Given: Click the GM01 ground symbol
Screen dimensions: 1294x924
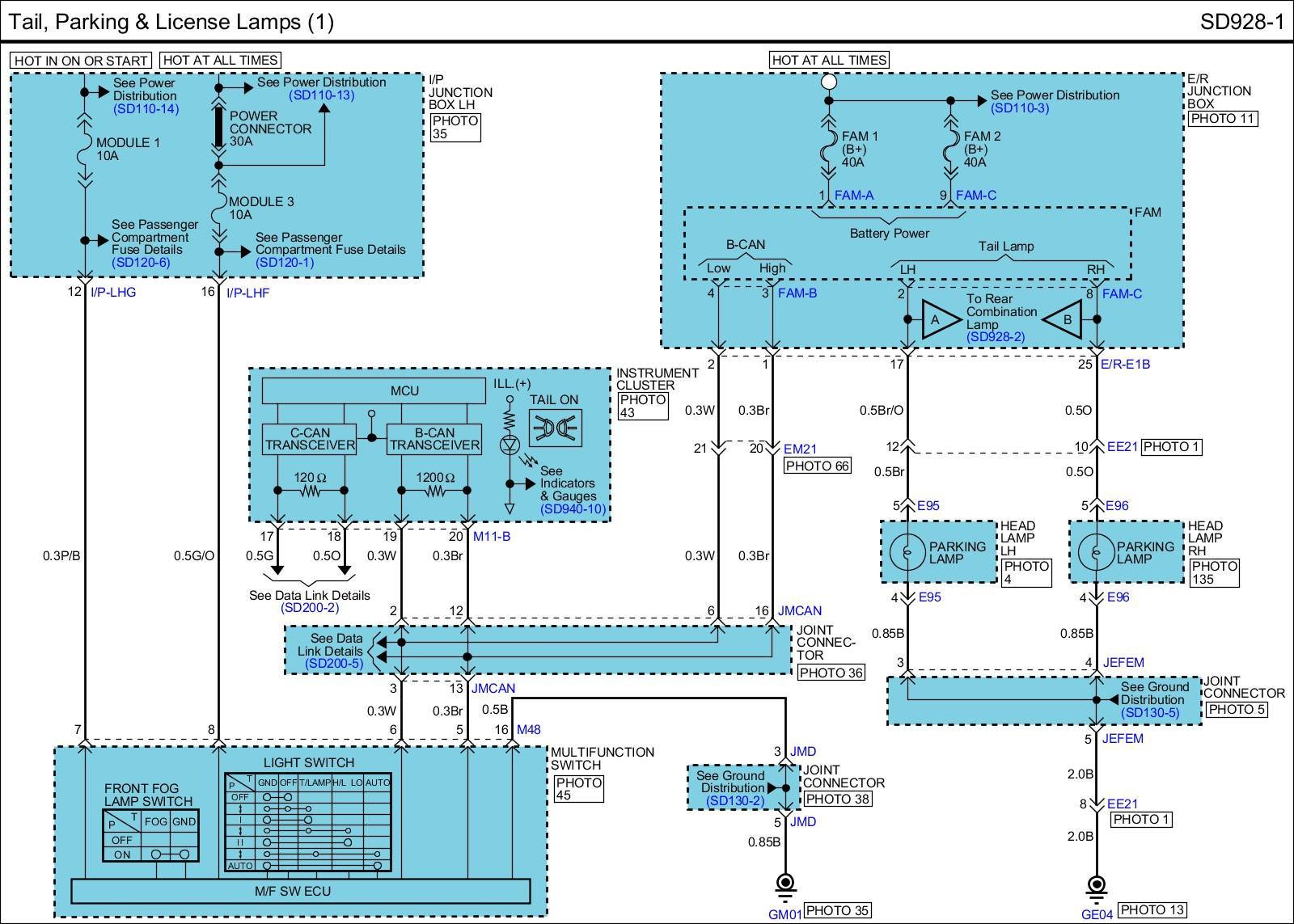Looking at the screenshot, I should (784, 883).
